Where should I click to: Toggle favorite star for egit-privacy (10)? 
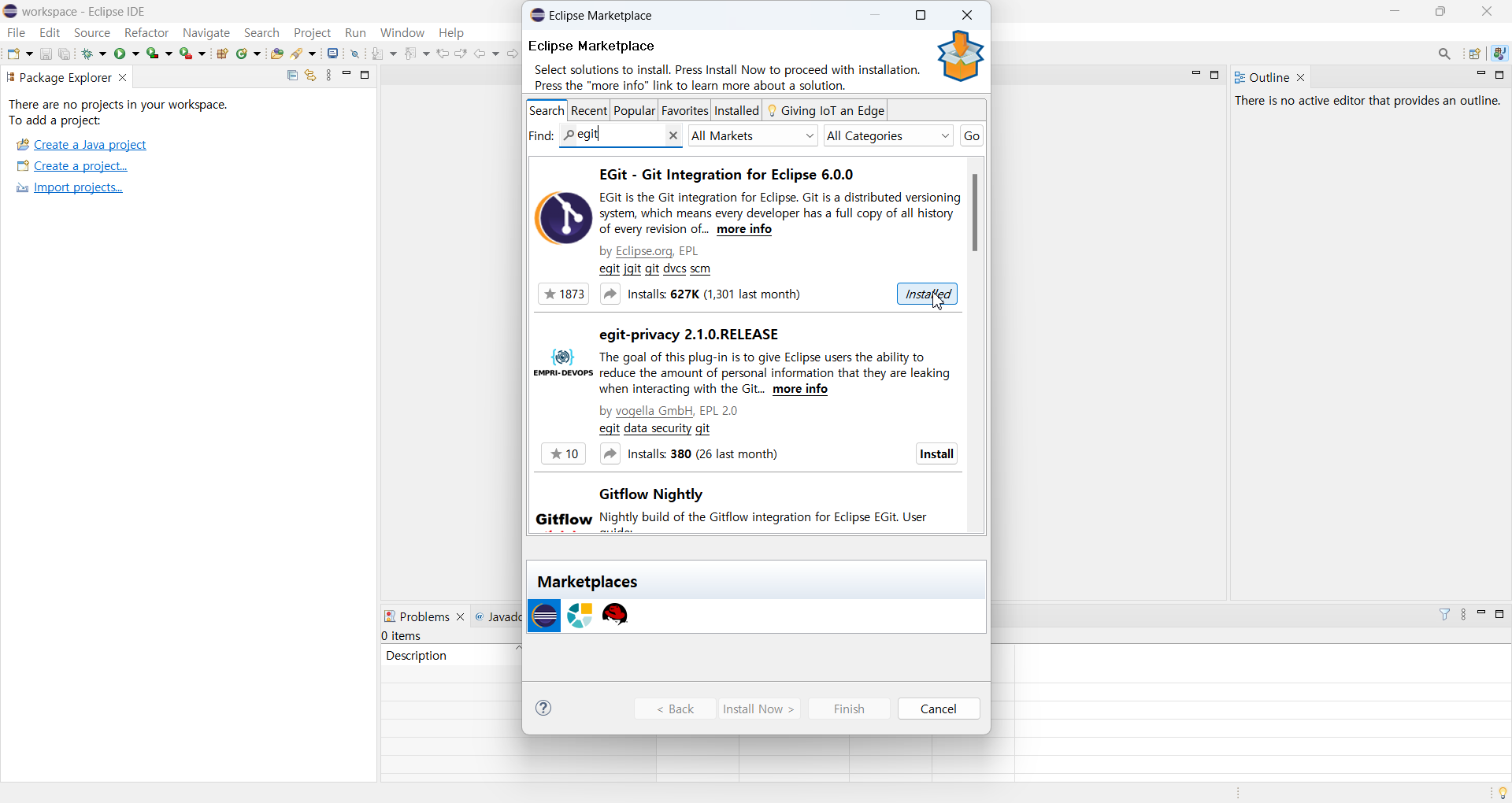click(564, 454)
